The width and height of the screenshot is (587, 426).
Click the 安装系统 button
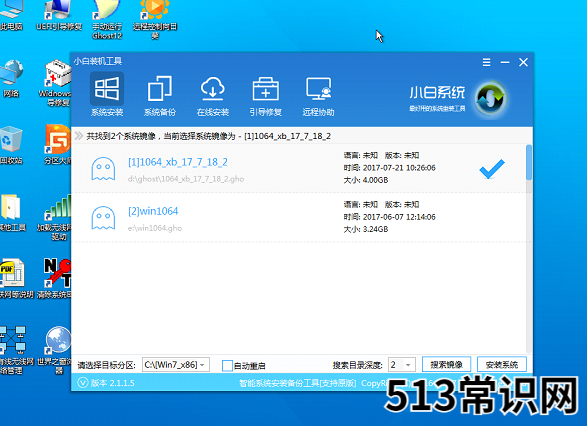tap(502, 364)
